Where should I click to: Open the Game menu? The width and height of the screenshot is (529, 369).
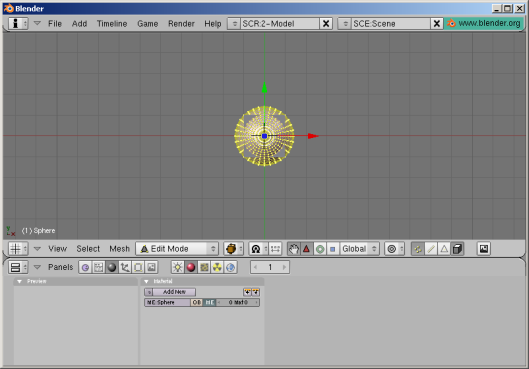point(147,24)
